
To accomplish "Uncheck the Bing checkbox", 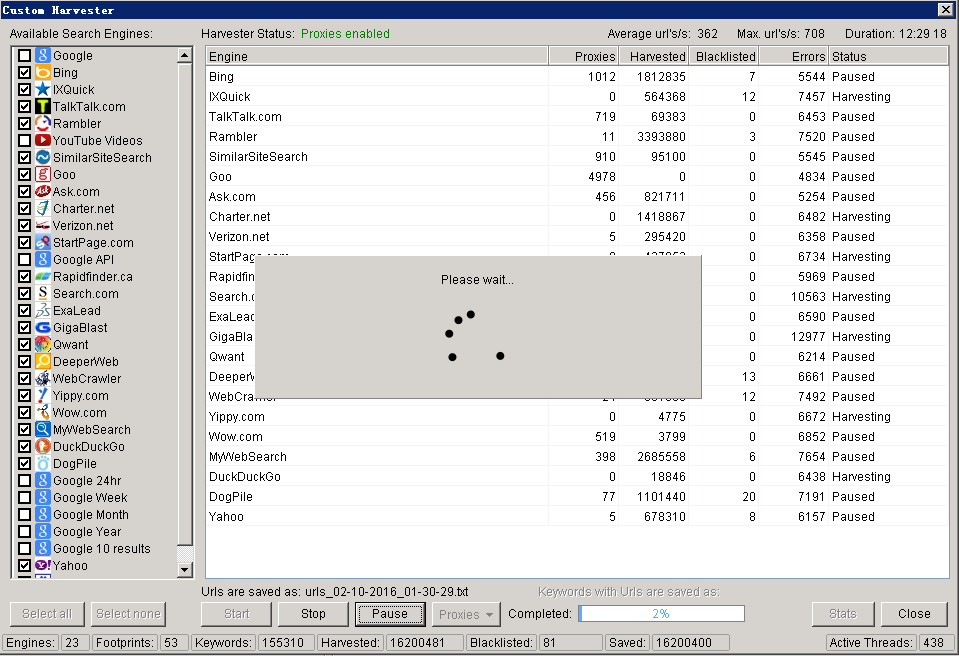I will click(x=24, y=73).
